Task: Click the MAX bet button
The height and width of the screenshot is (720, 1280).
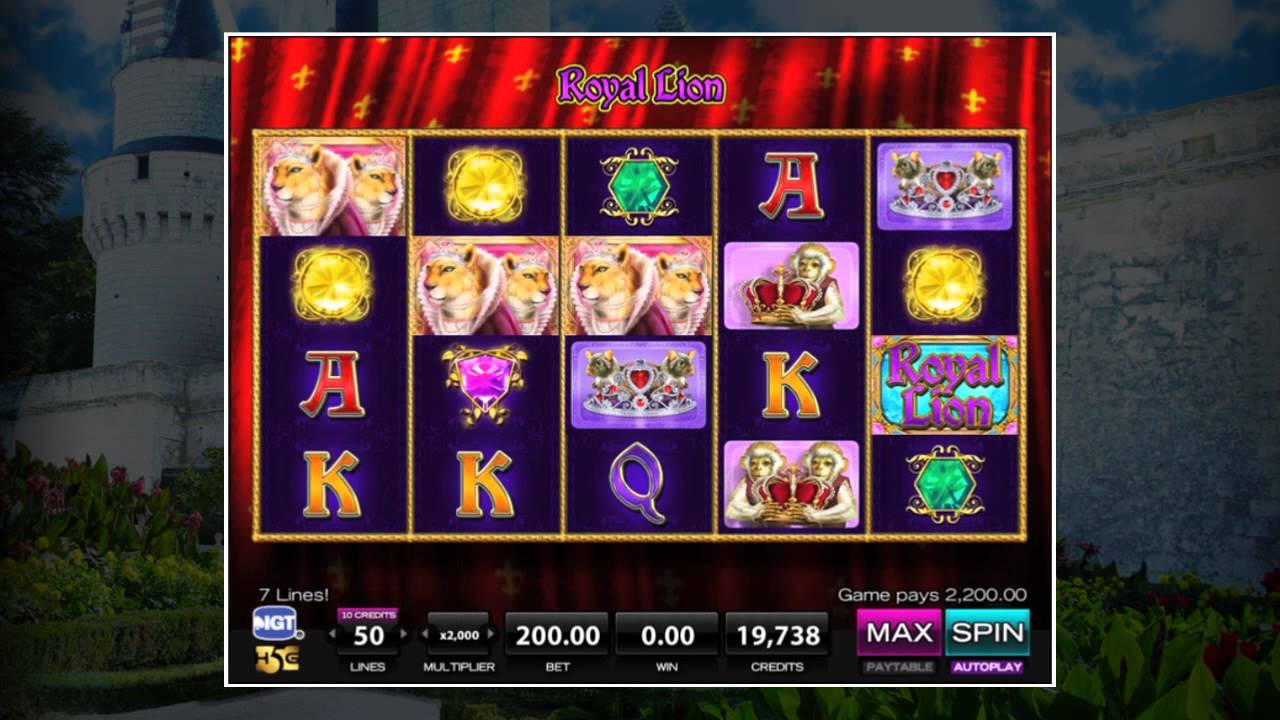Action: pos(899,632)
